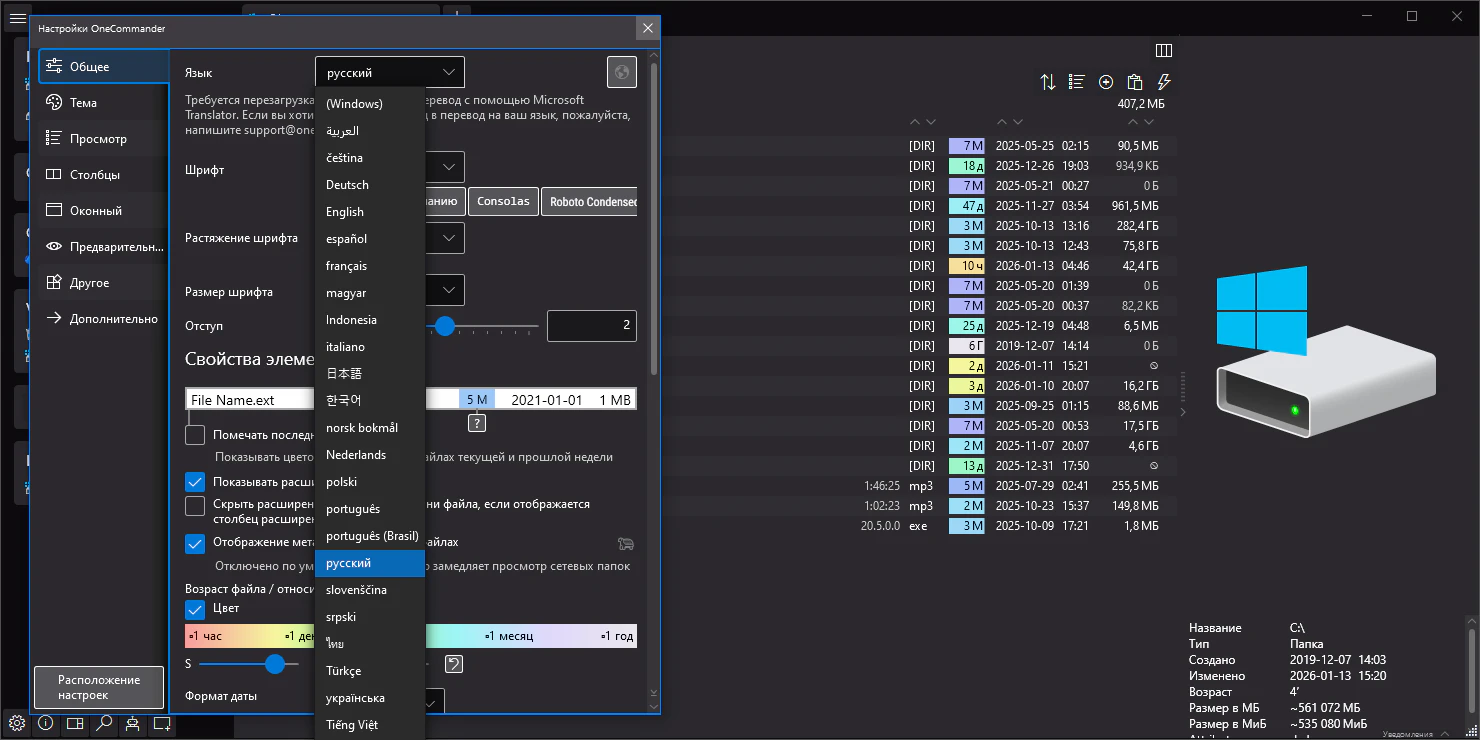Enable the Помечать последние checkbox
Screen dimensions: 1480x740
click(x=195, y=435)
